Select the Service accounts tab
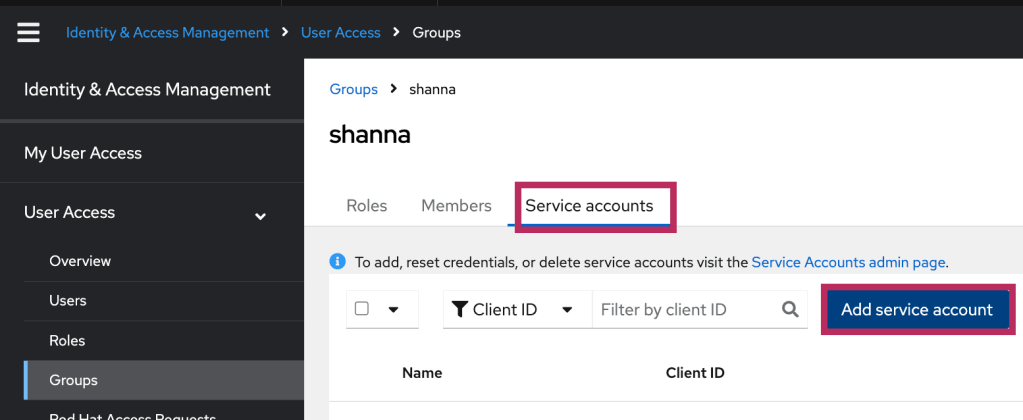 589,206
